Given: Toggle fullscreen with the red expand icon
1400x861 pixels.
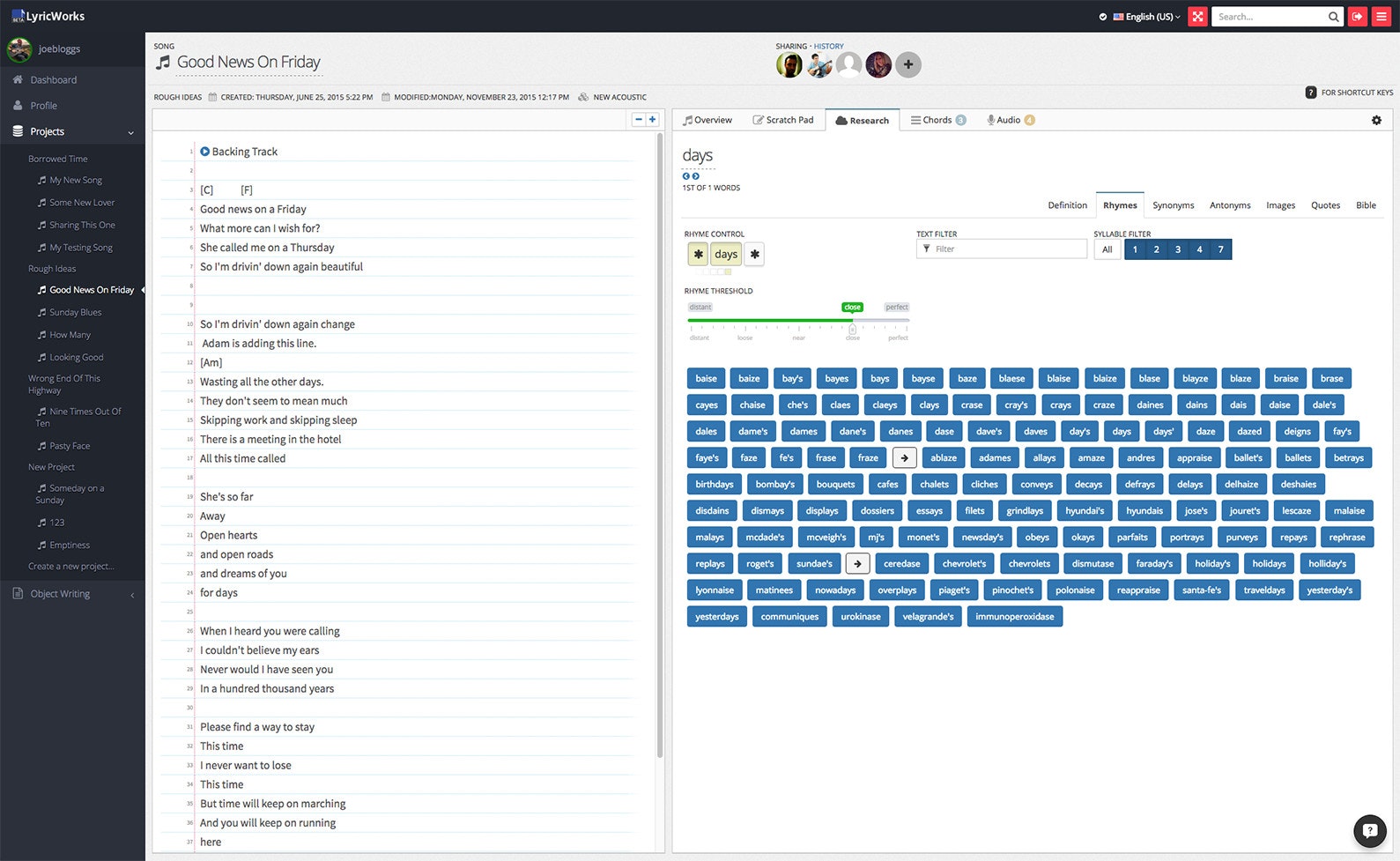Looking at the screenshot, I should 1197,16.
